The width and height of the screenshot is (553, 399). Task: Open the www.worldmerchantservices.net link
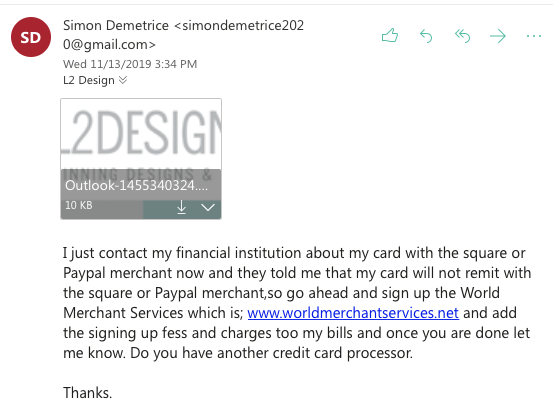coord(353,313)
